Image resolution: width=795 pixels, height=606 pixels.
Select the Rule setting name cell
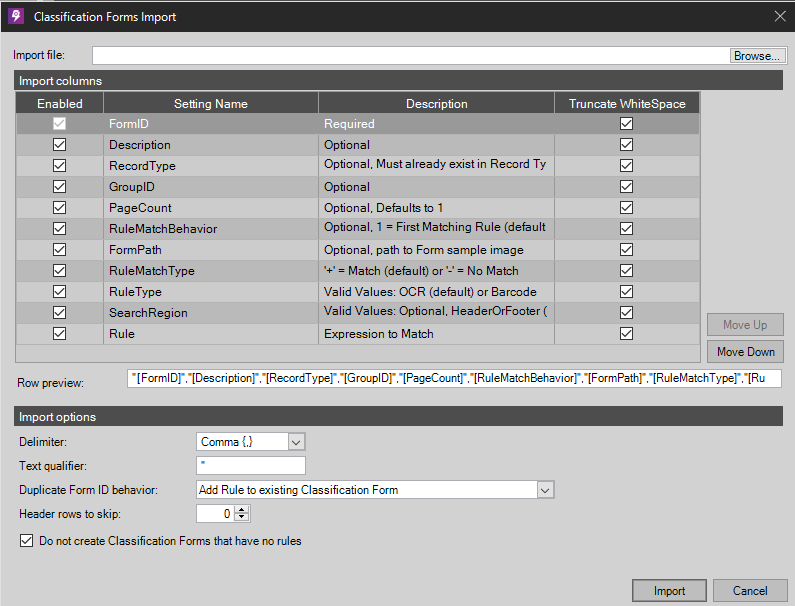pos(211,334)
